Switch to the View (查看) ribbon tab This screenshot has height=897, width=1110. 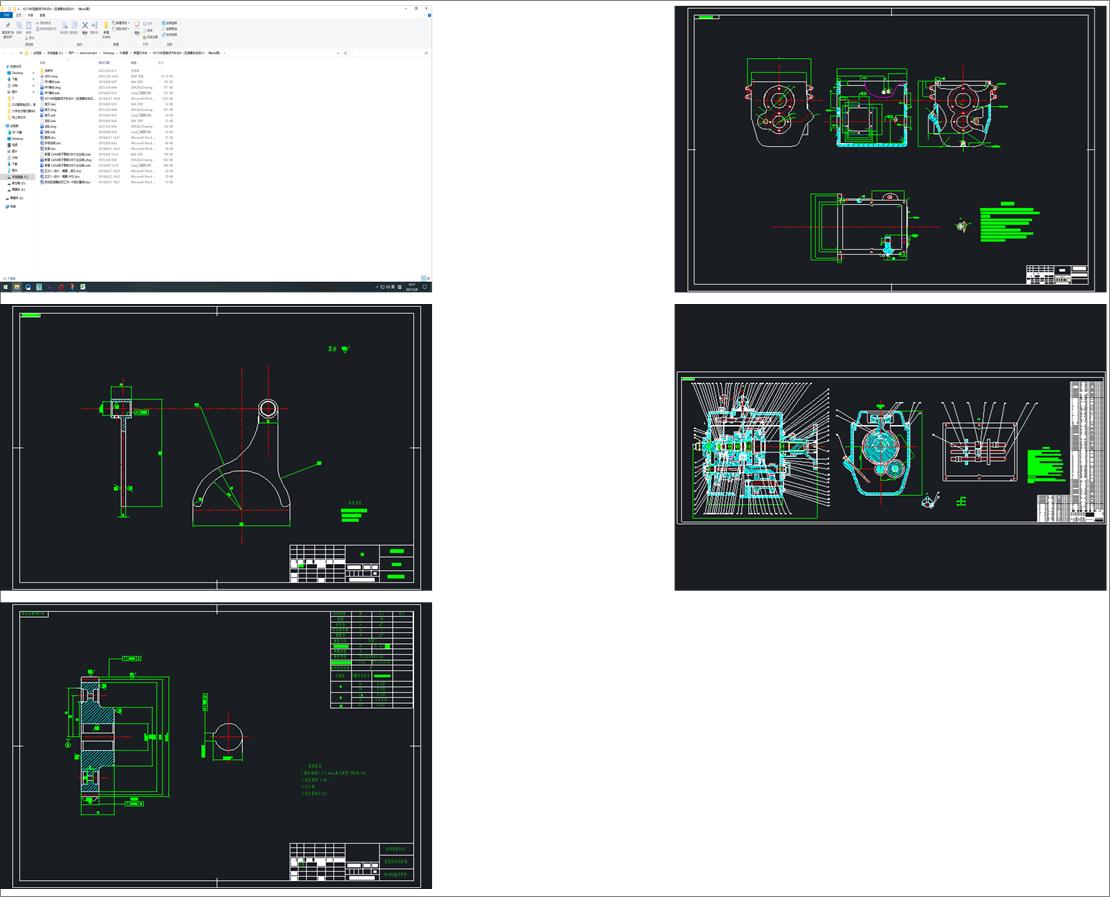pos(42,15)
